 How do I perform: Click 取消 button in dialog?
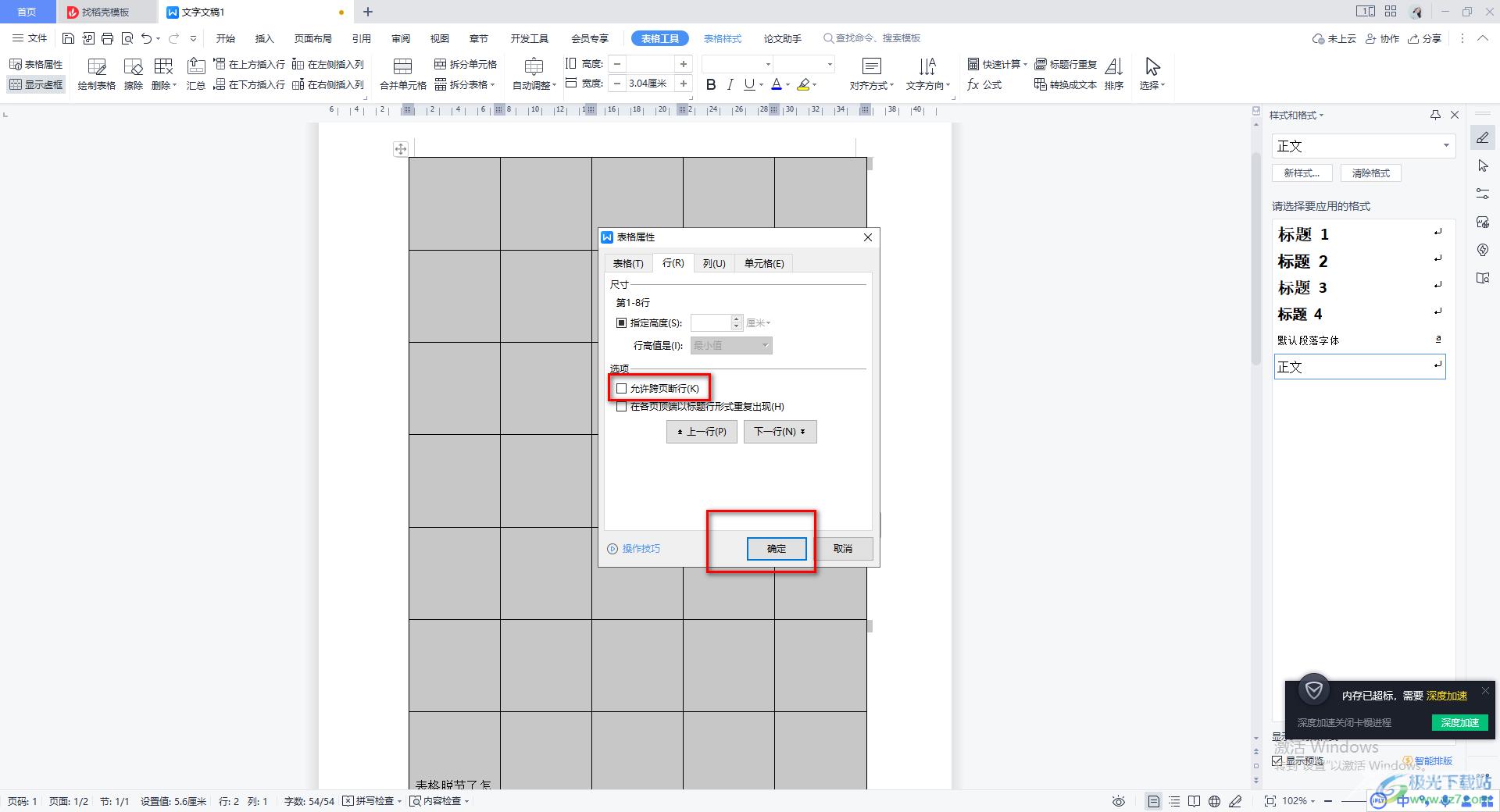pos(843,549)
